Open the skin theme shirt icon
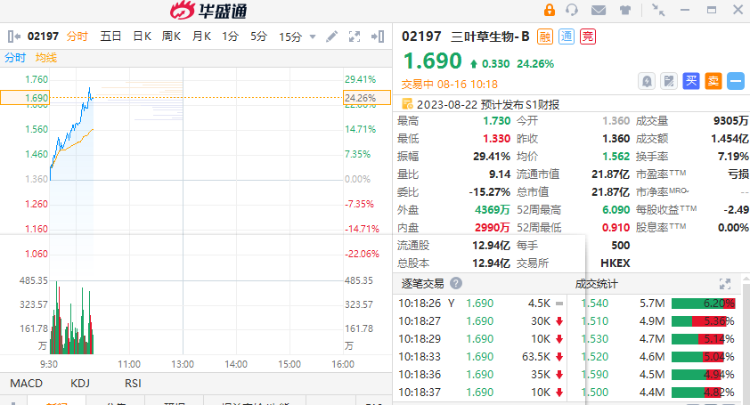Viewport: 750px width, 405px height. (x=625, y=10)
